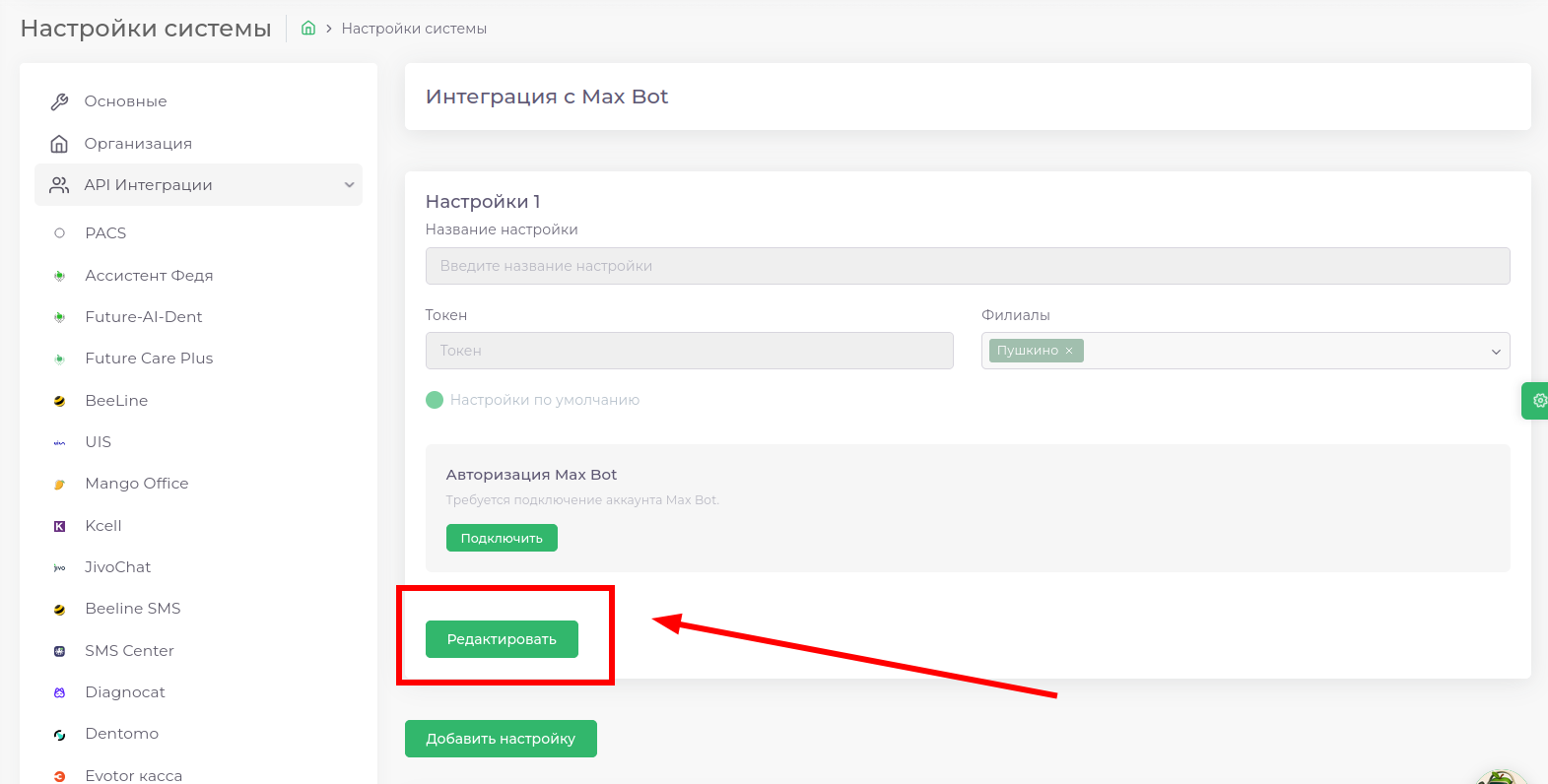This screenshot has width=1548, height=784.
Task: Open the green gear settings side tab
Action: pyautogui.click(x=1537, y=401)
